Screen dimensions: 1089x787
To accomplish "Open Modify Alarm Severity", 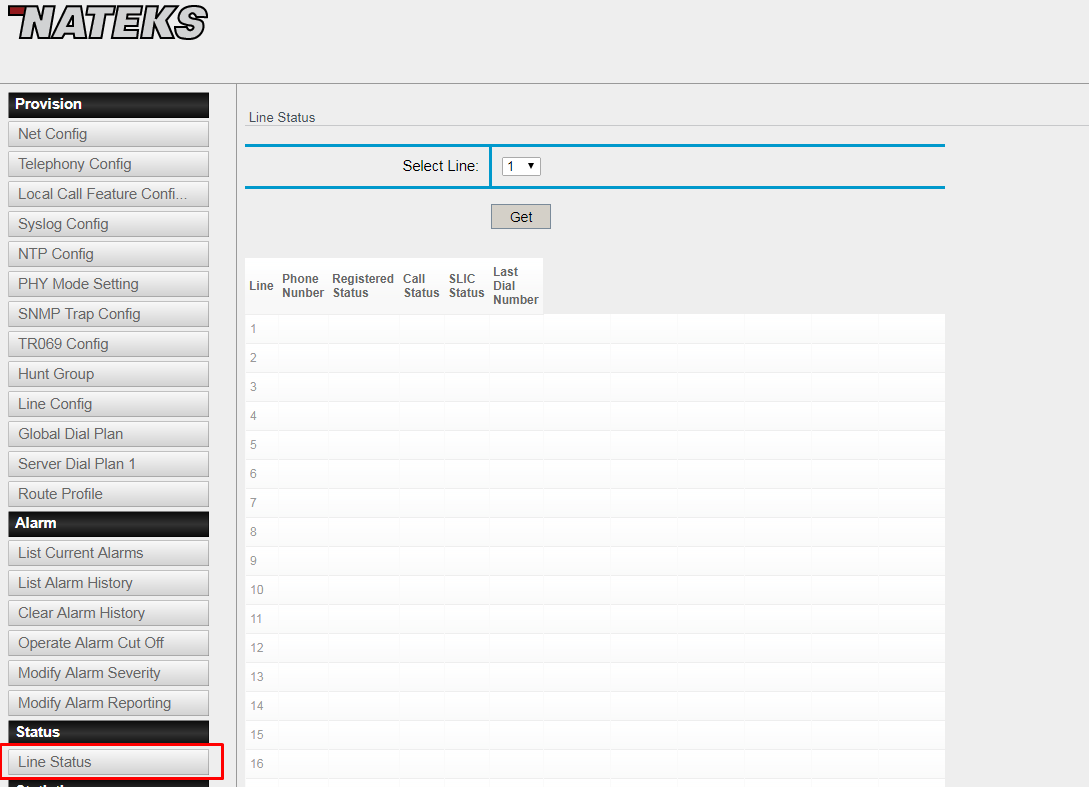I will [108, 673].
